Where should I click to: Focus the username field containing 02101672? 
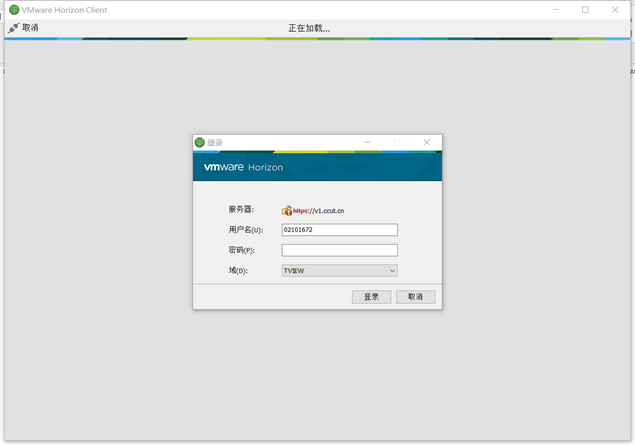click(339, 230)
